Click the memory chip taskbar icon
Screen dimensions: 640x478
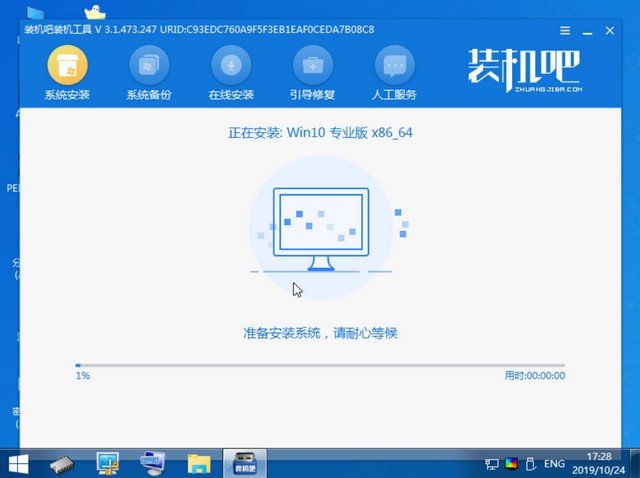(62, 463)
